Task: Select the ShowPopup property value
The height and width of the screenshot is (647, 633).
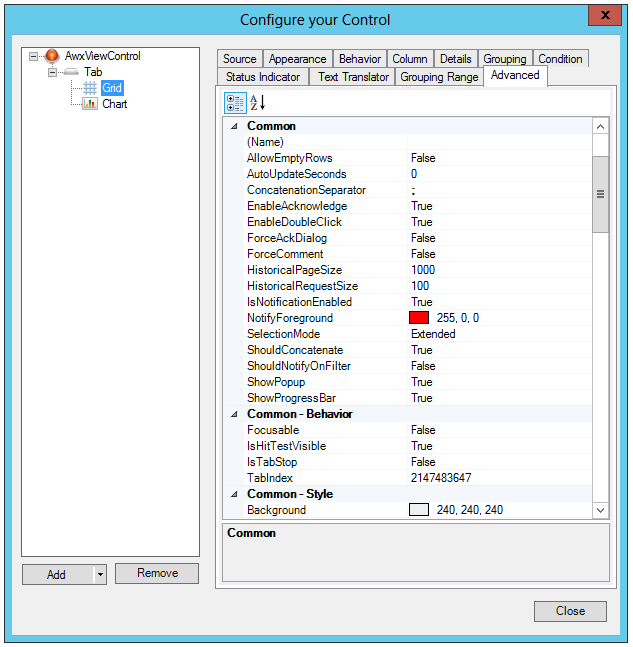Action: tap(500, 382)
